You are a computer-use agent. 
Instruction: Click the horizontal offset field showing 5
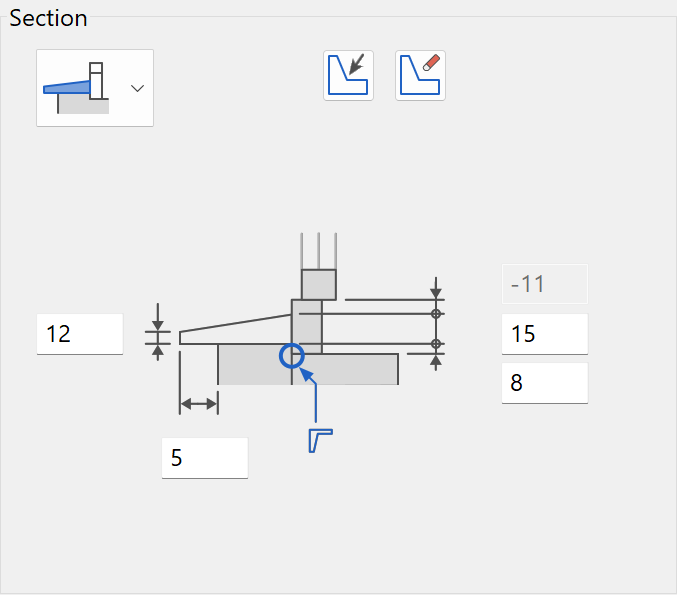[205, 458]
